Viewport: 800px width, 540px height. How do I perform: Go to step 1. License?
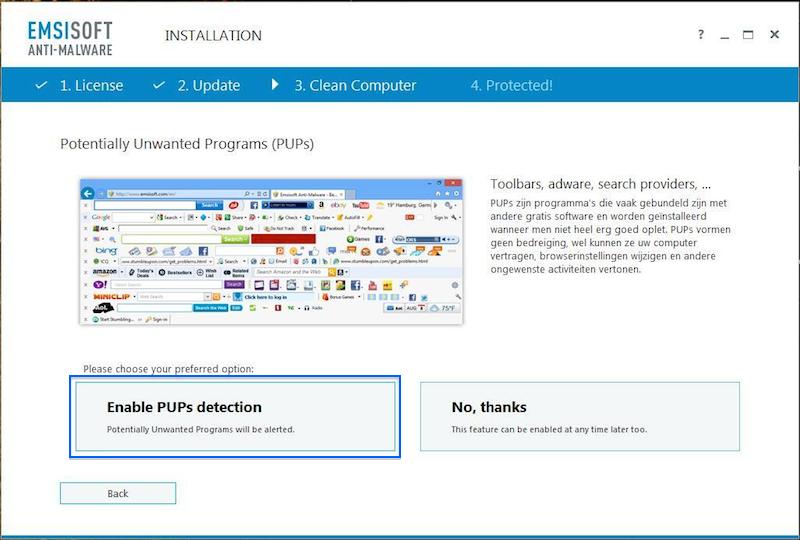(x=91, y=85)
